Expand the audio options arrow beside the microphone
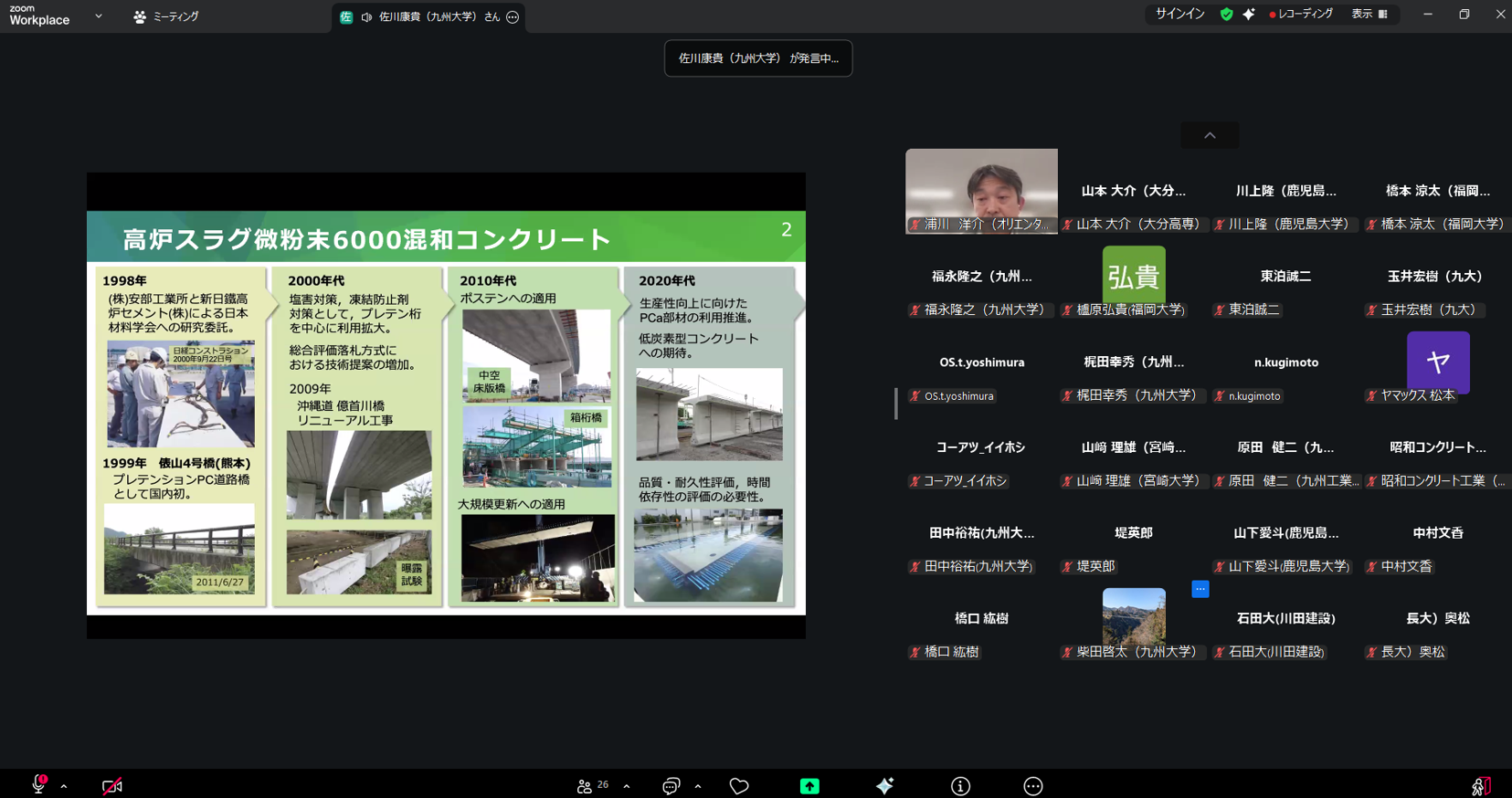Viewport: 1512px width, 798px height. (64, 786)
